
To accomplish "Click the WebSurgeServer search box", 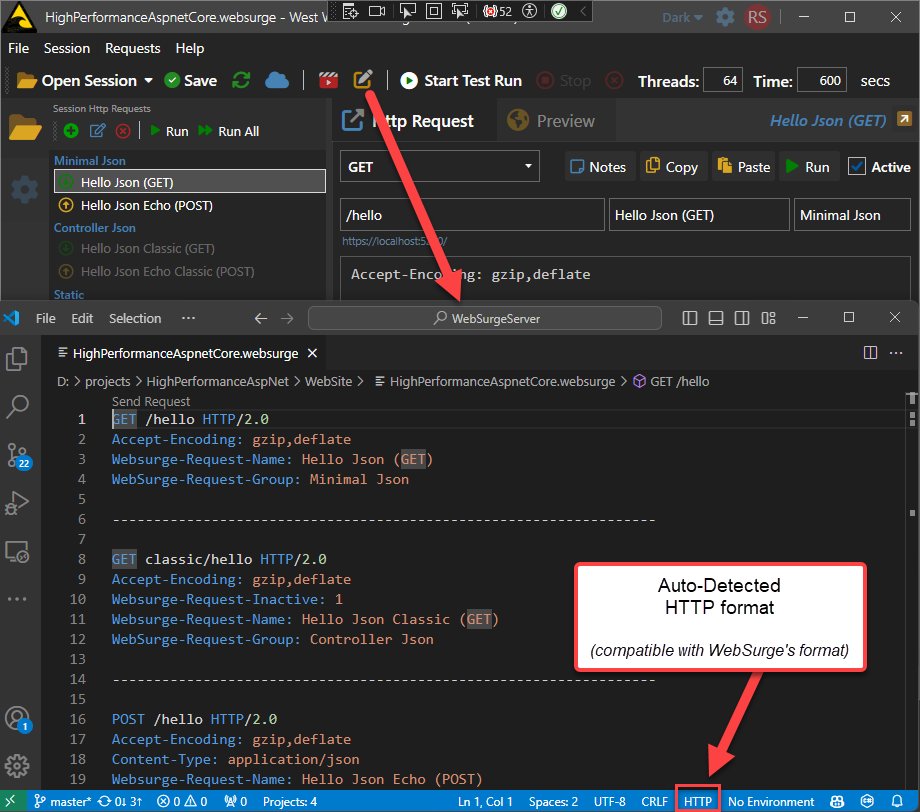I will [x=485, y=318].
